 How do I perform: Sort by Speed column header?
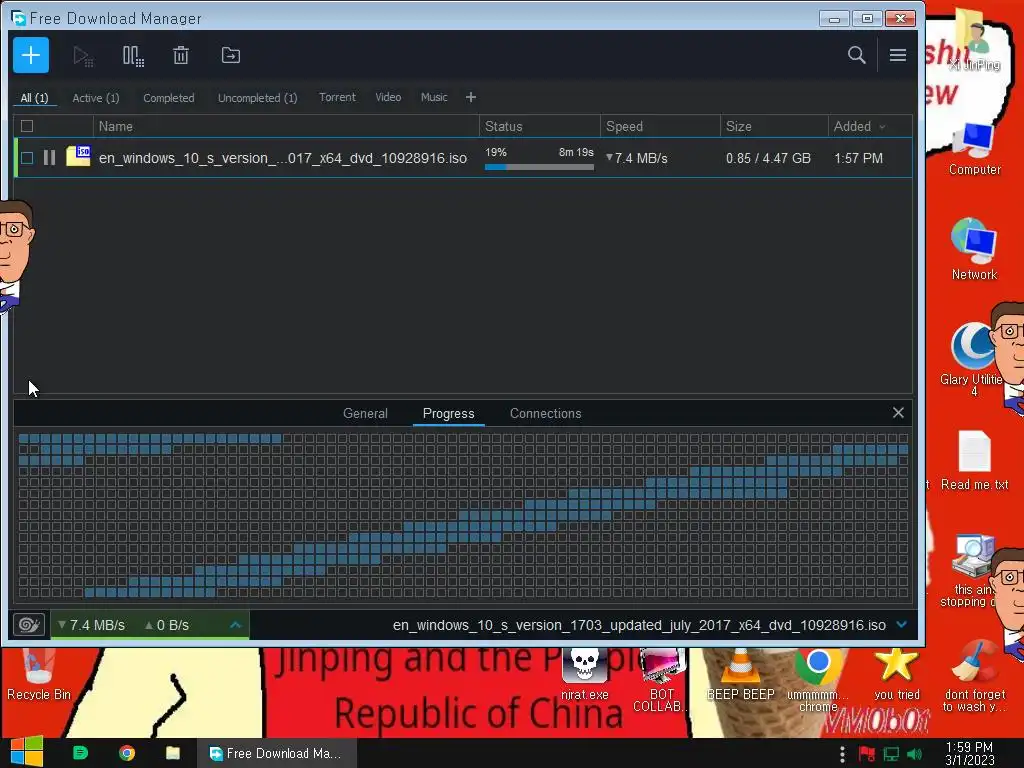(x=624, y=126)
